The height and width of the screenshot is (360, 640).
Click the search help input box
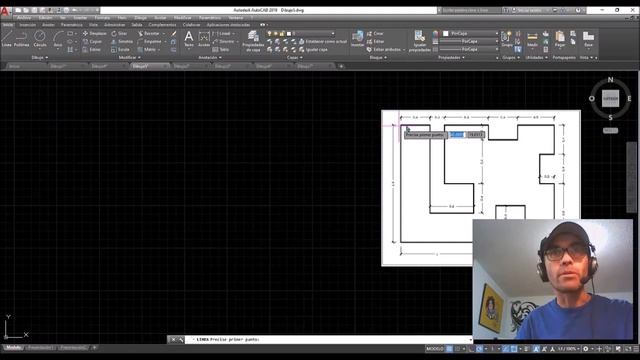pyautogui.click(x=470, y=10)
